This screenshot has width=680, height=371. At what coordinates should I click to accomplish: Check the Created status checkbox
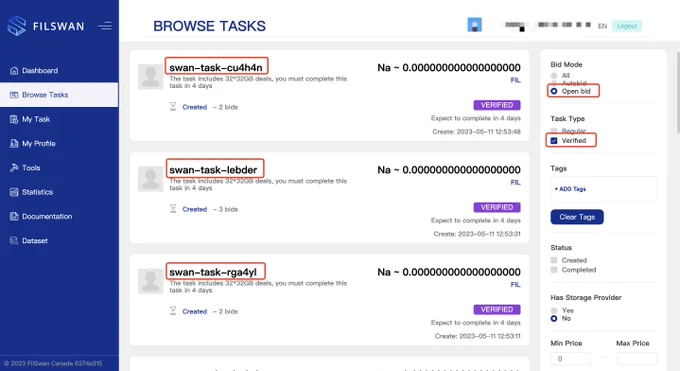click(x=554, y=260)
